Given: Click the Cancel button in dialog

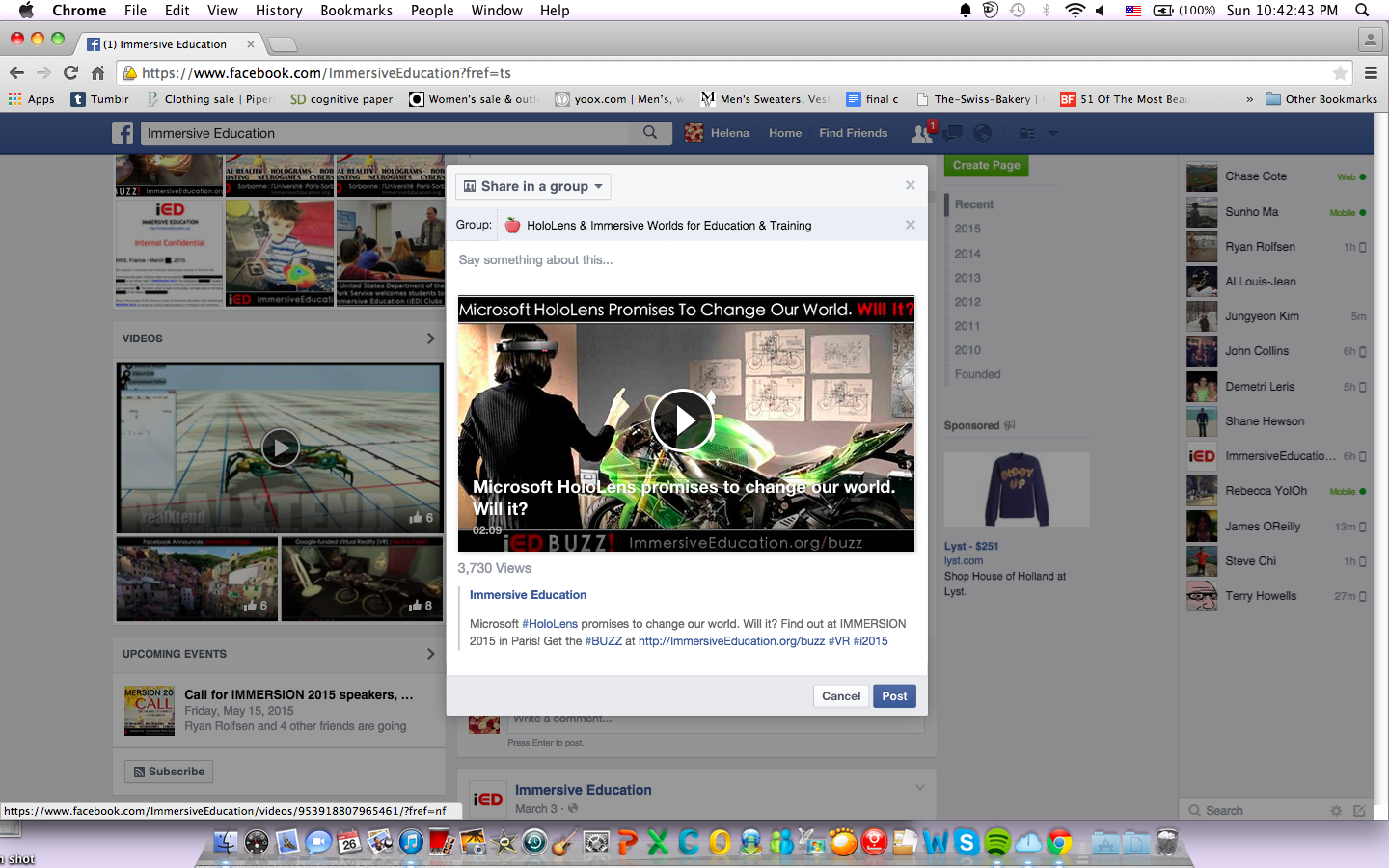Looking at the screenshot, I should [841, 696].
